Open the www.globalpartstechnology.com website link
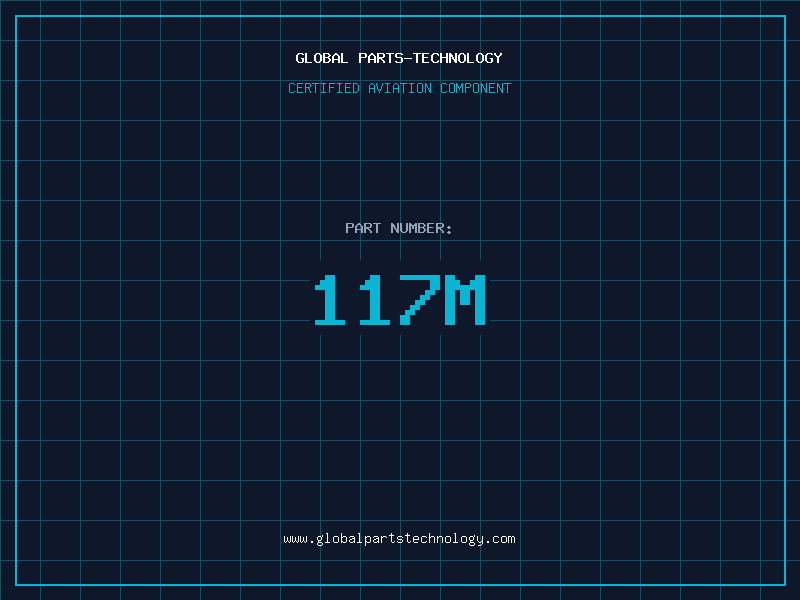 click(x=399, y=539)
